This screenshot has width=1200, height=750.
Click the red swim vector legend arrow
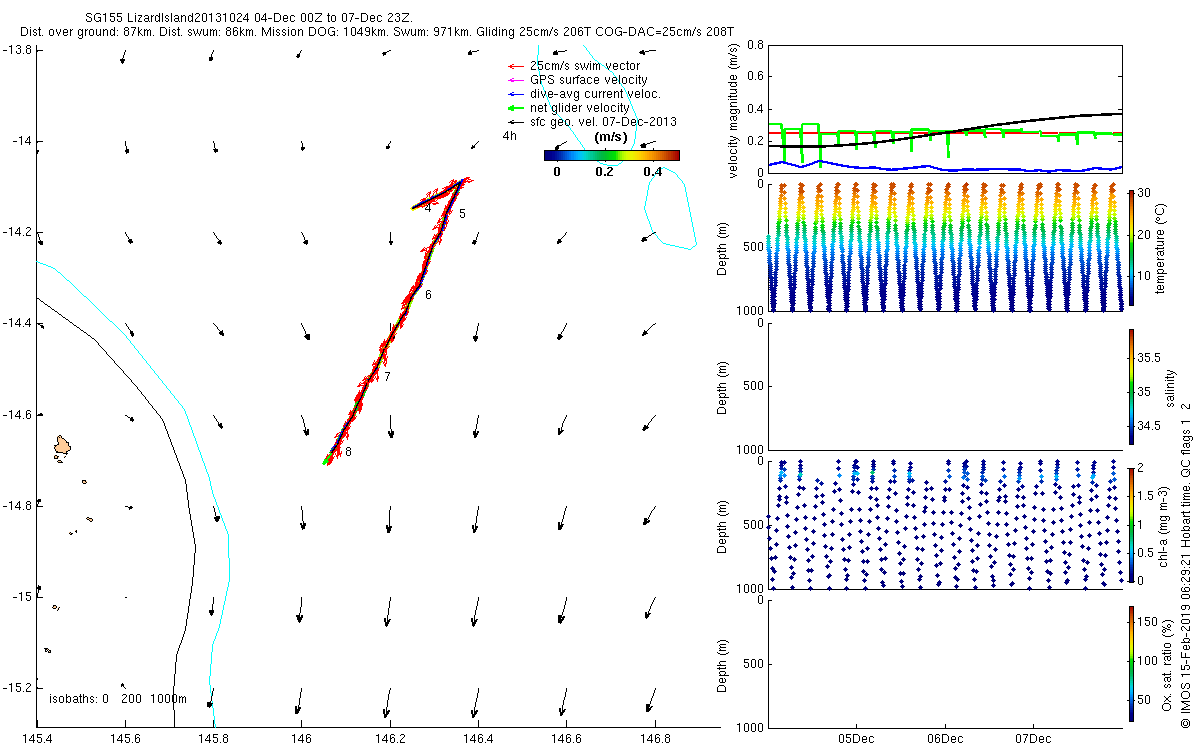click(x=516, y=66)
